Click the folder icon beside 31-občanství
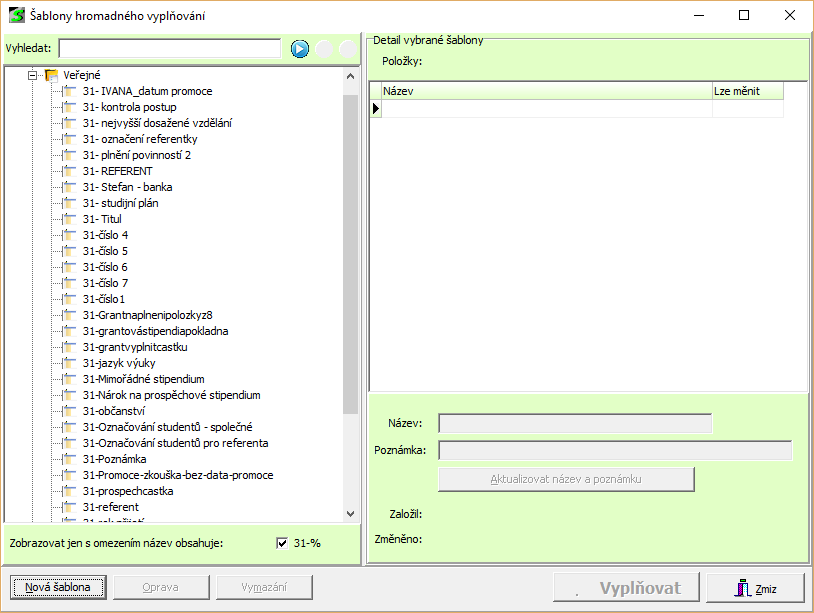Image resolution: width=814 pixels, height=613 pixels. pyautogui.click(x=69, y=411)
